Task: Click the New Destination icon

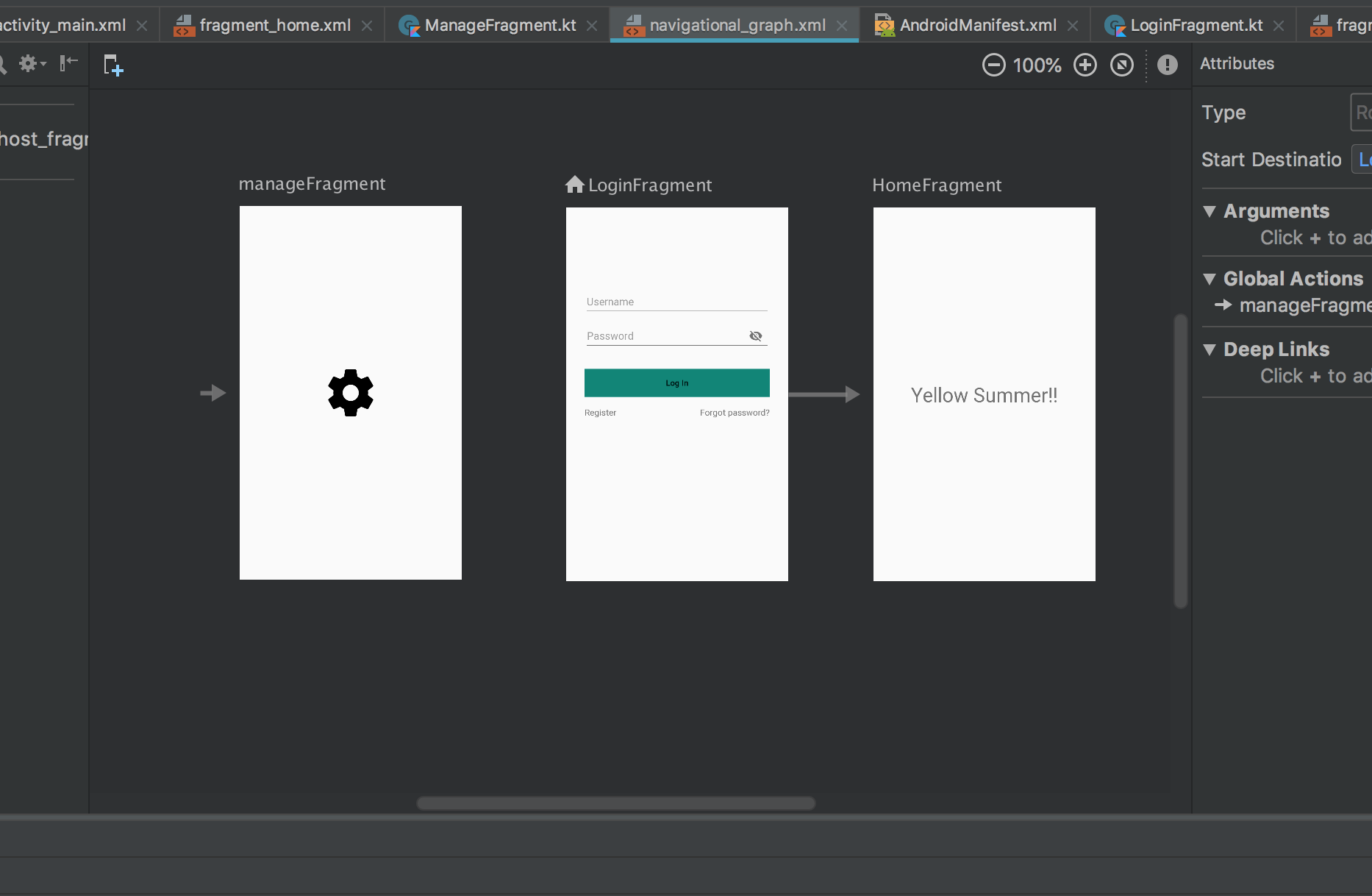Action: point(113,65)
